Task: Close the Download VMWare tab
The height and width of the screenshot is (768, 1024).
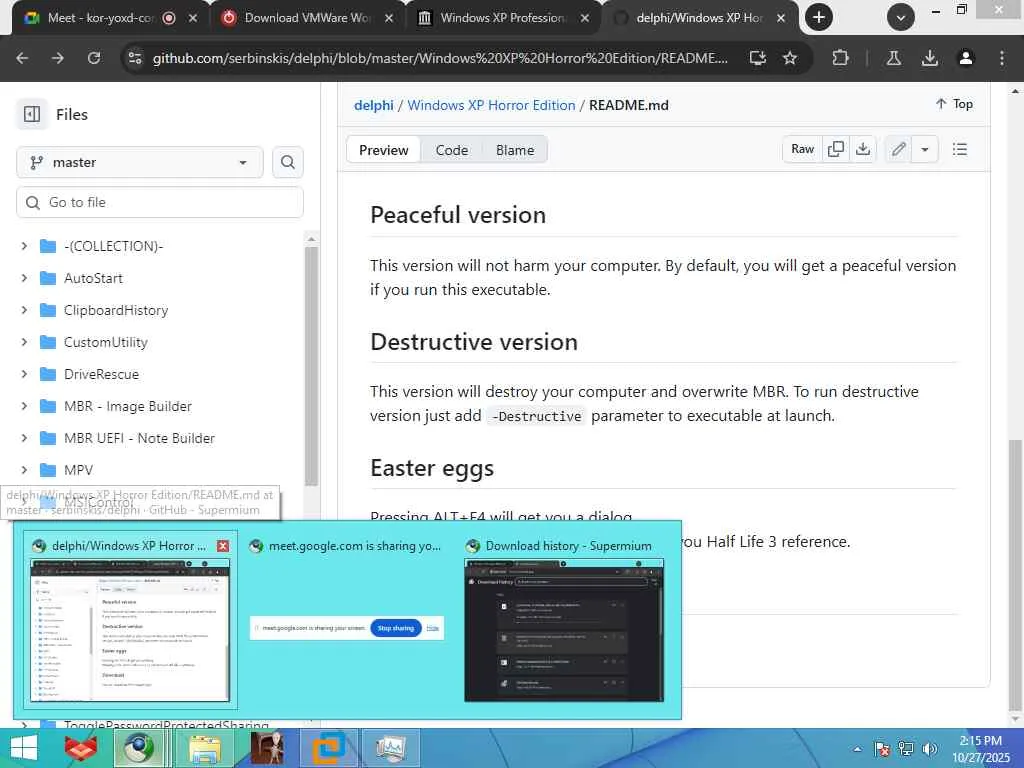Action: click(x=389, y=18)
